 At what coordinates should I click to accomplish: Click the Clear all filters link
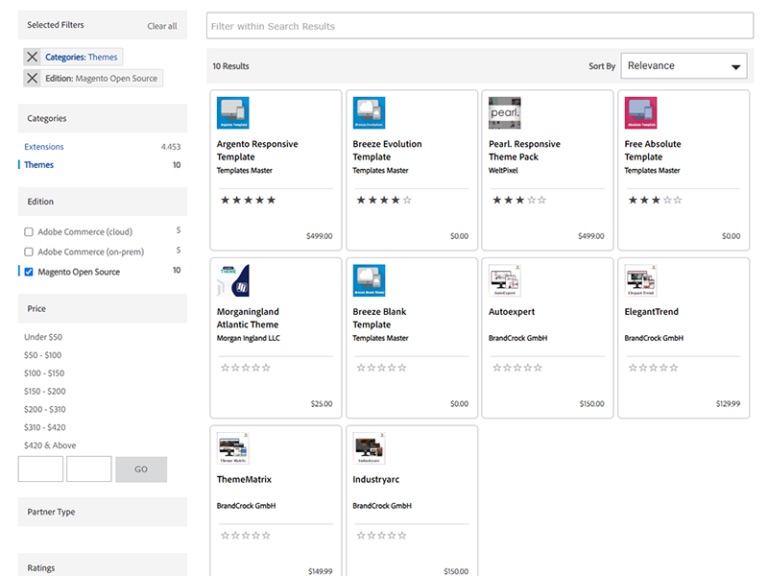[162, 26]
